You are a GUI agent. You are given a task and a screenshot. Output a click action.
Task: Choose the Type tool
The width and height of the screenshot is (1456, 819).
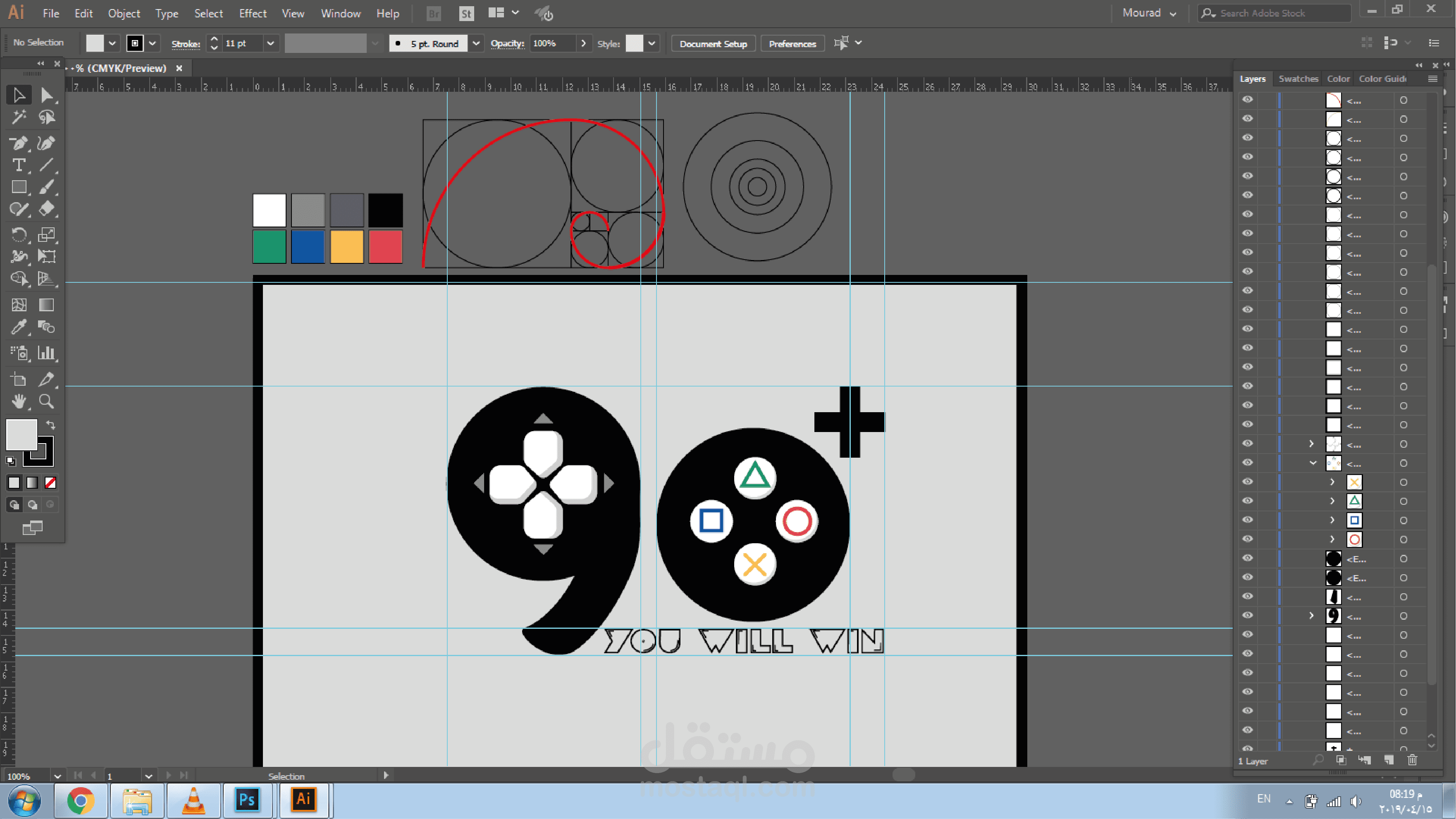pos(19,165)
